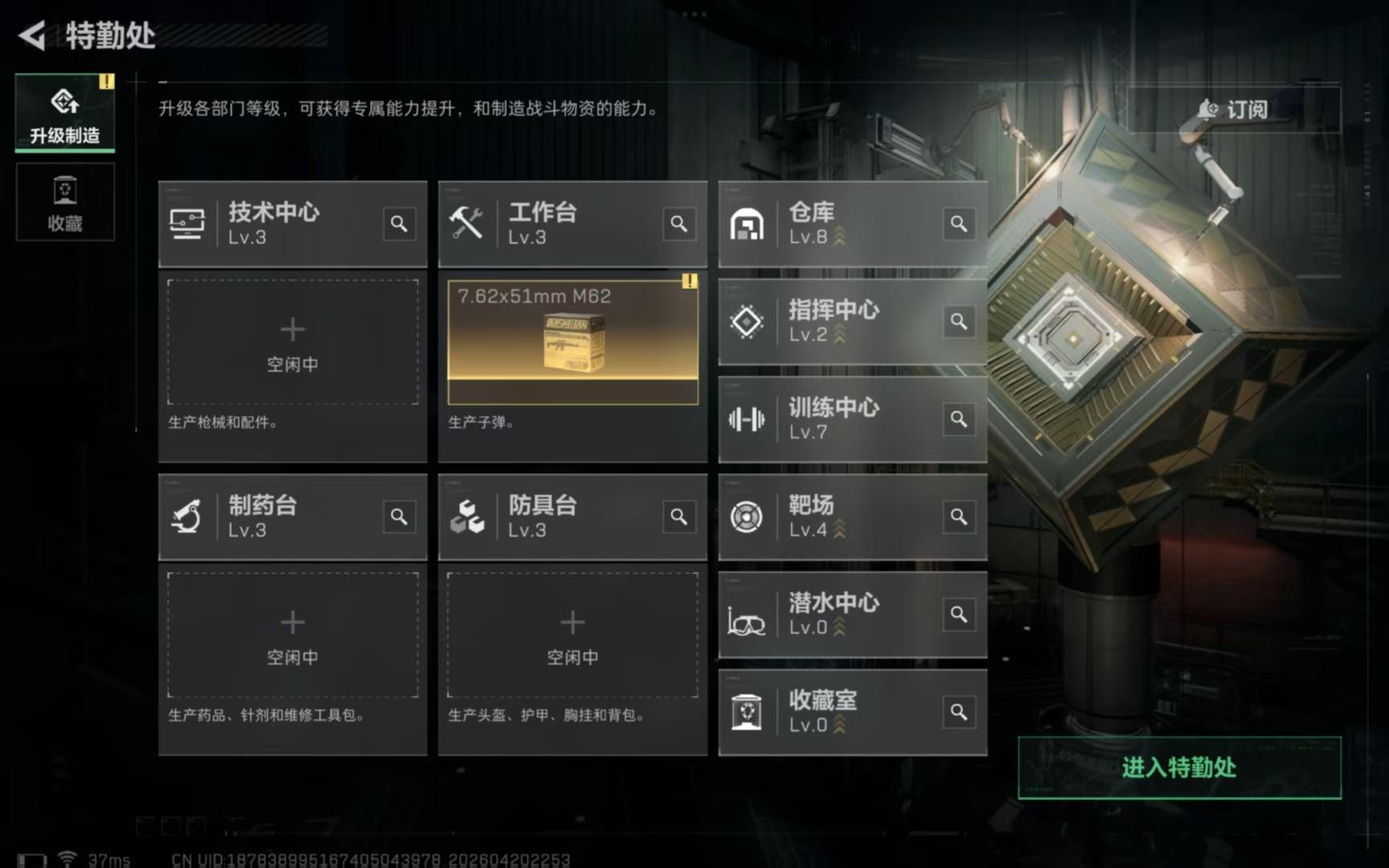Open the 7.62x51mm M62 production item
This screenshot has height=868, width=1389.
572,342
